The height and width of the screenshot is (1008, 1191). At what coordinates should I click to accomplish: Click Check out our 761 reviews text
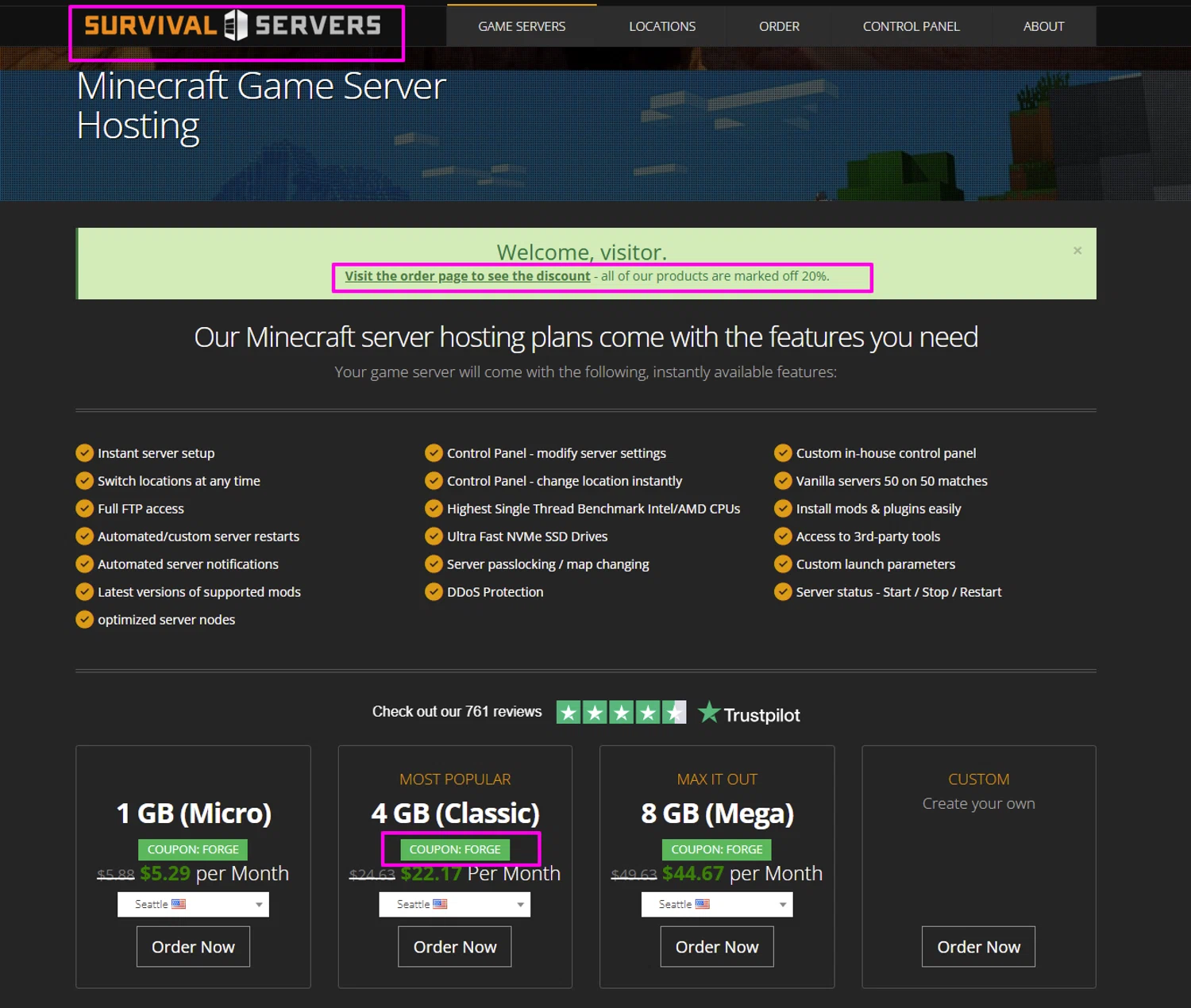tap(457, 712)
